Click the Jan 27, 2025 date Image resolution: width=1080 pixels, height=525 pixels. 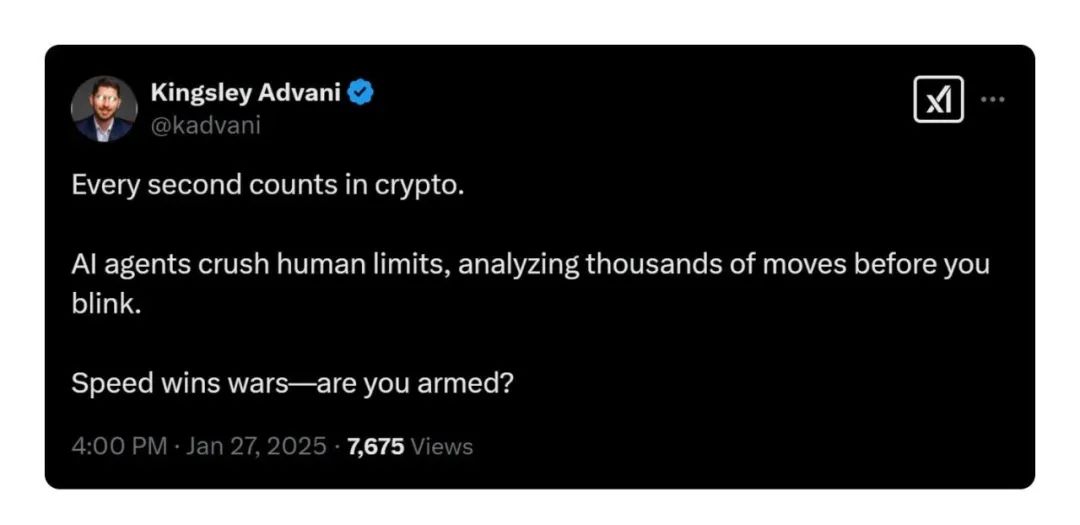(254, 446)
